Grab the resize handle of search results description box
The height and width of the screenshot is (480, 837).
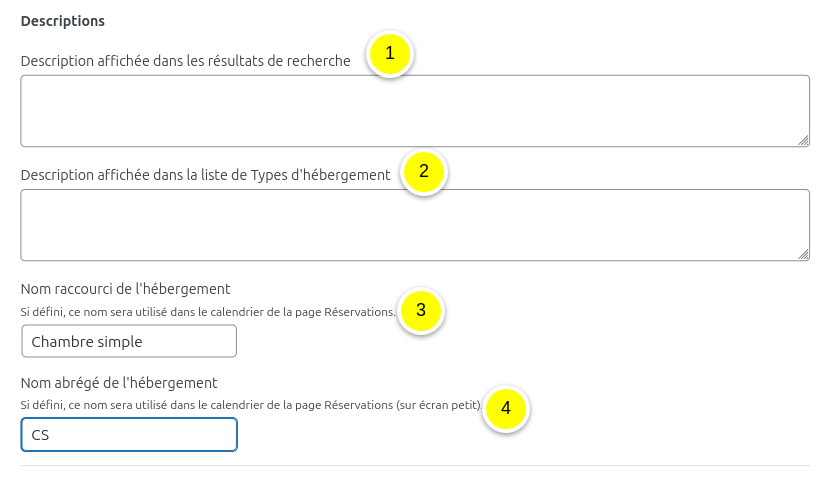pos(803,141)
